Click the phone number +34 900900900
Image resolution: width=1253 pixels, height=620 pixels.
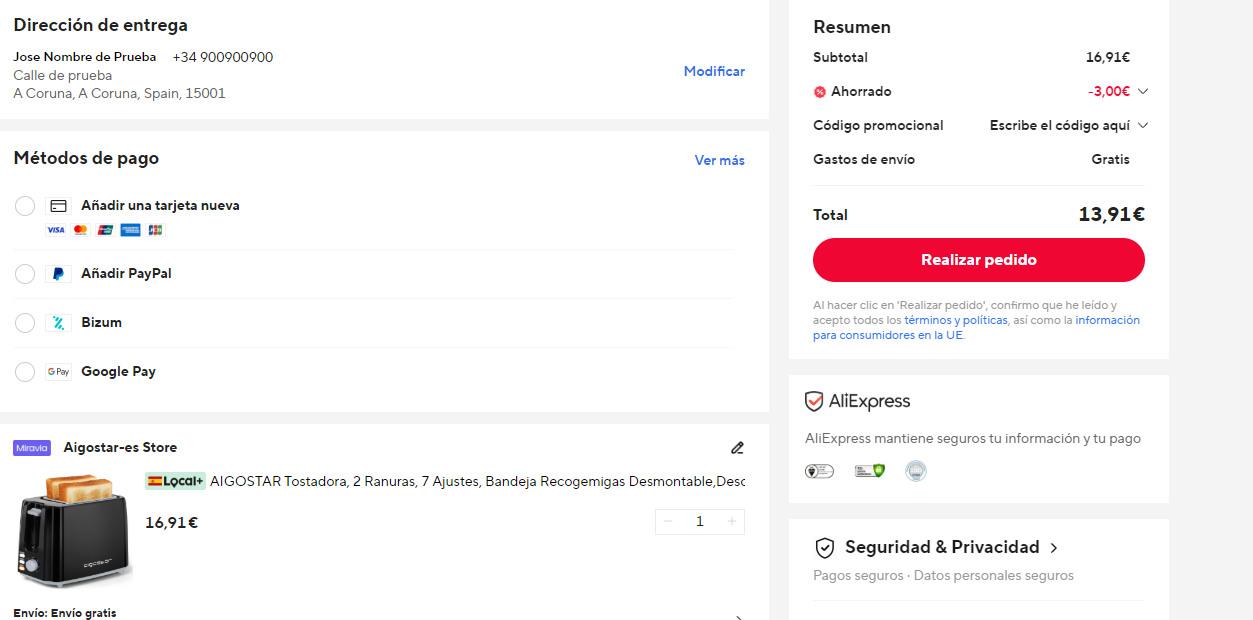pos(223,58)
